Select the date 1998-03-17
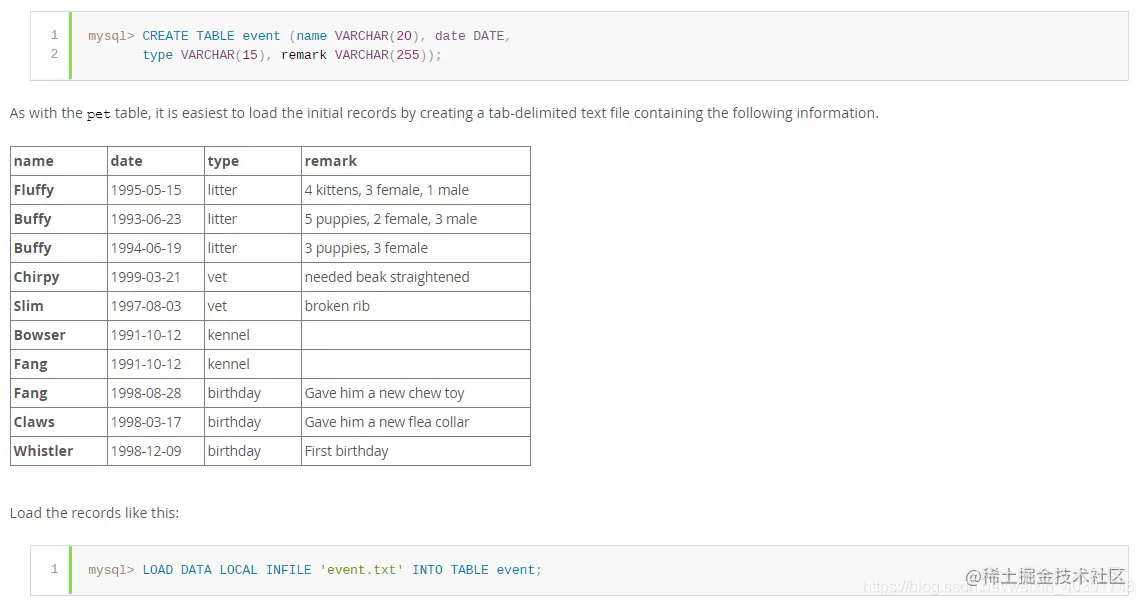 pyautogui.click(x=146, y=422)
